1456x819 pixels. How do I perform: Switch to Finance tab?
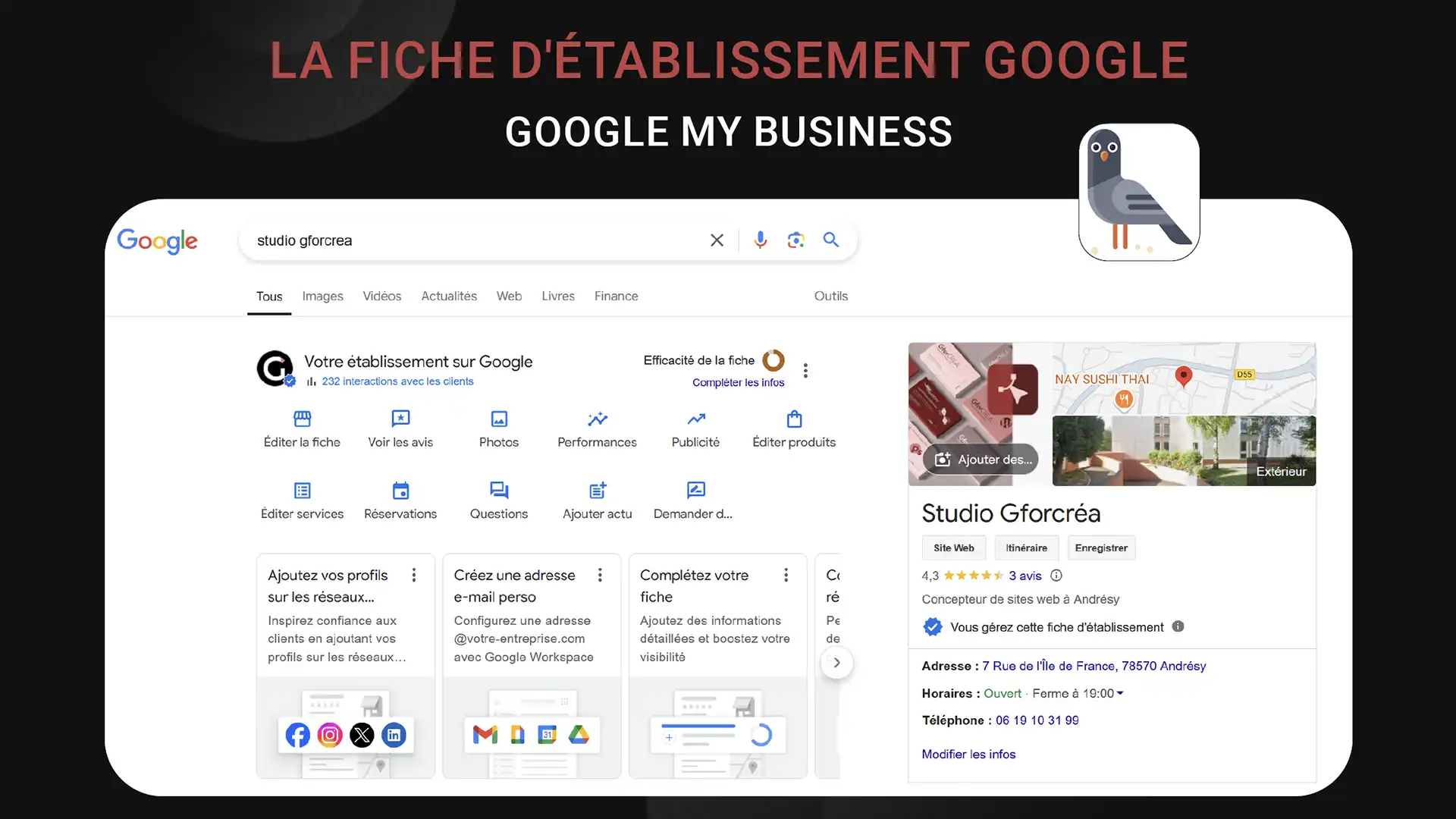coord(616,297)
